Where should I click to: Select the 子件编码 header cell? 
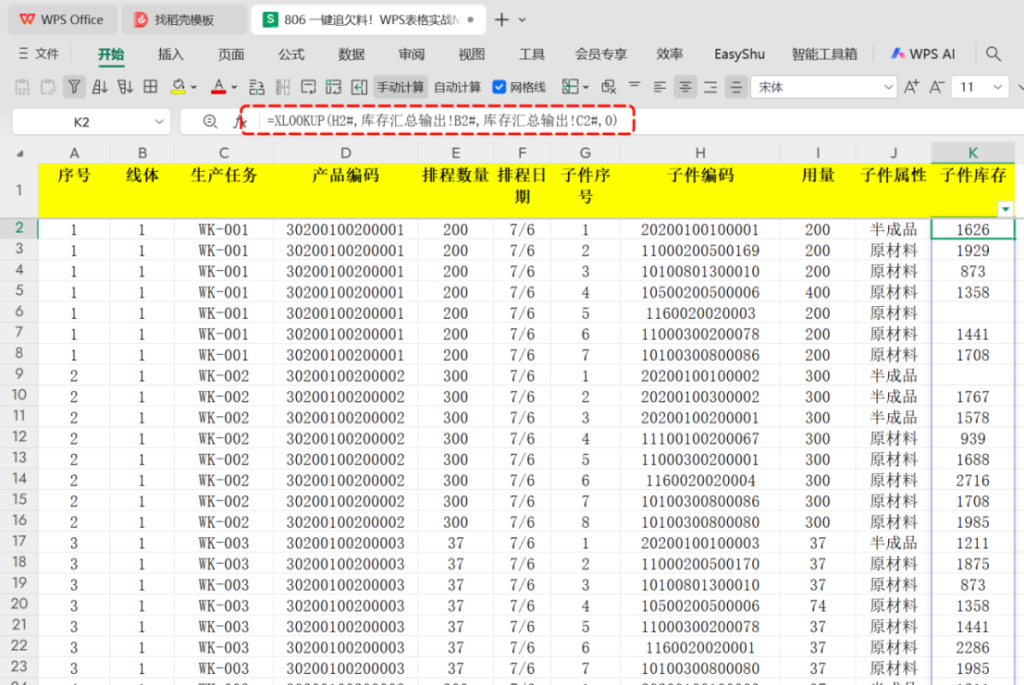pyautogui.click(x=699, y=190)
